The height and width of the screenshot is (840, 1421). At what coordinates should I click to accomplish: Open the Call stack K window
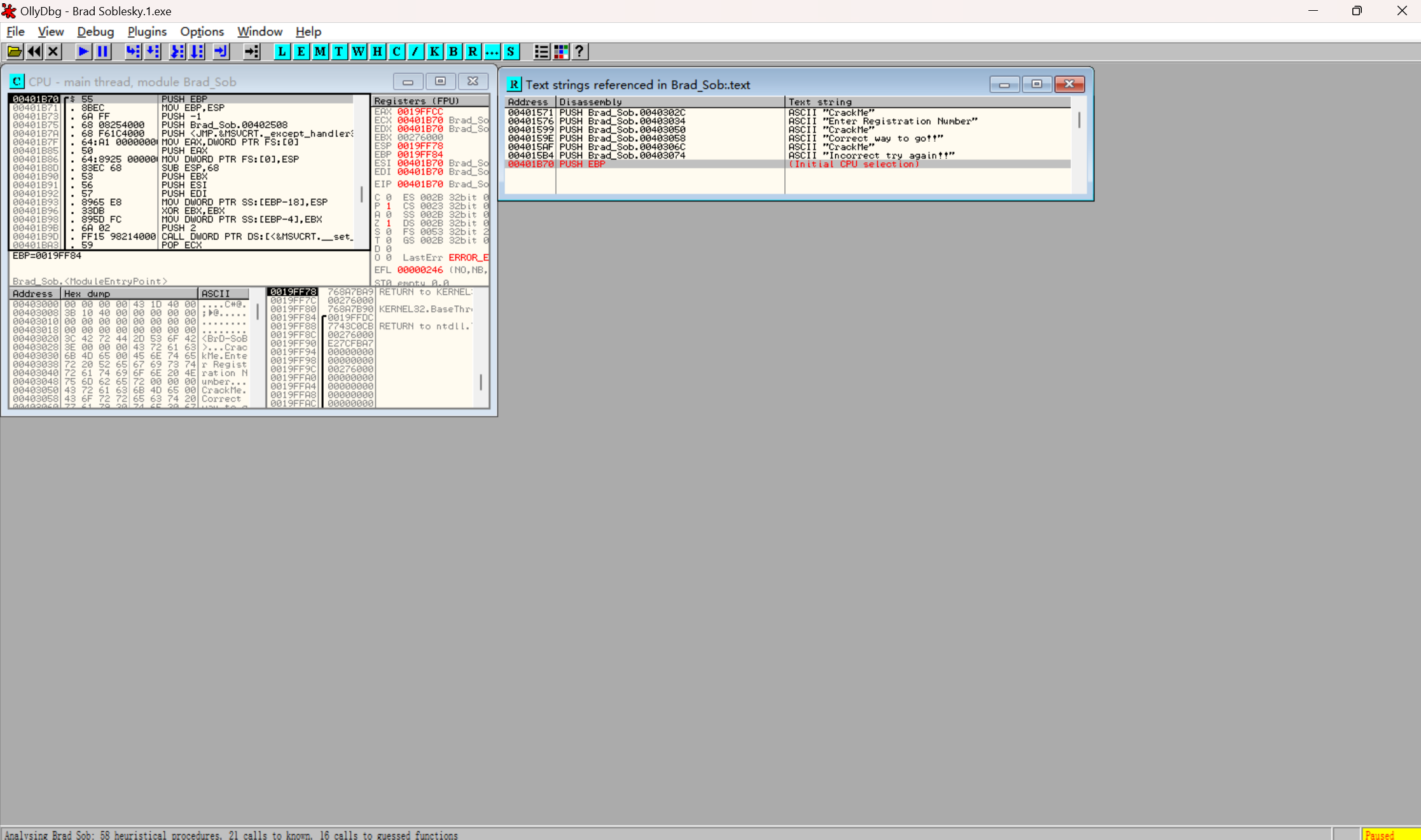coord(434,52)
